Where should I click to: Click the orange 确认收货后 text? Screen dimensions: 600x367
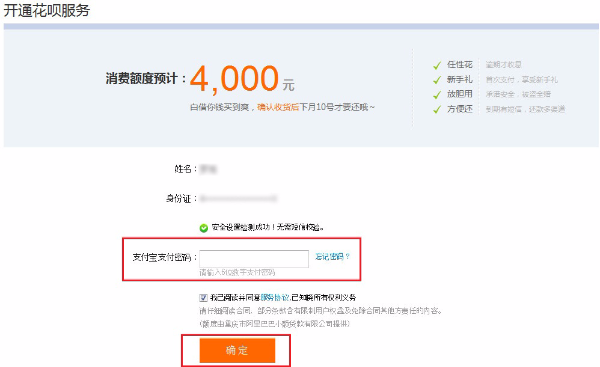[278, 107]
